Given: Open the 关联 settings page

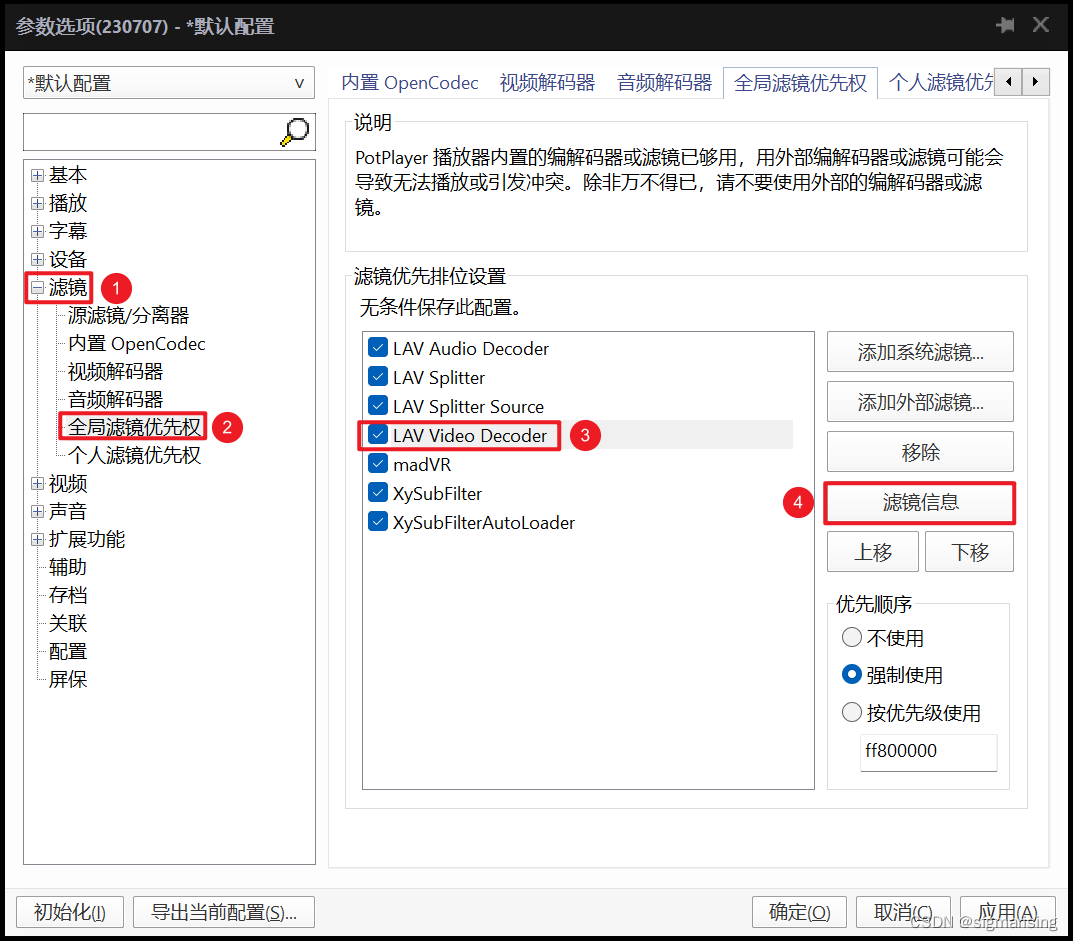Looking at the screenshot, I should point(68,623).
